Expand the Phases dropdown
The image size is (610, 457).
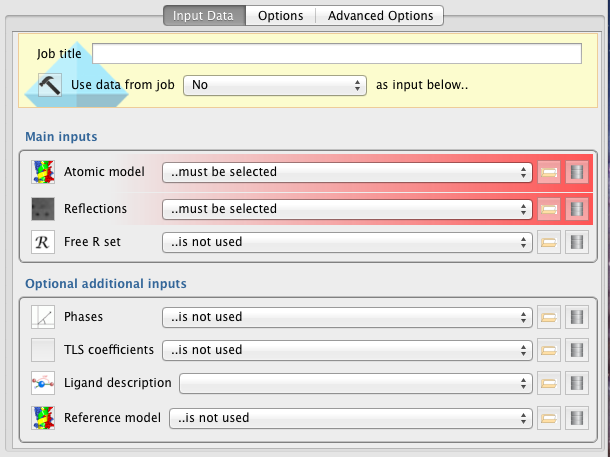(347, 317)
